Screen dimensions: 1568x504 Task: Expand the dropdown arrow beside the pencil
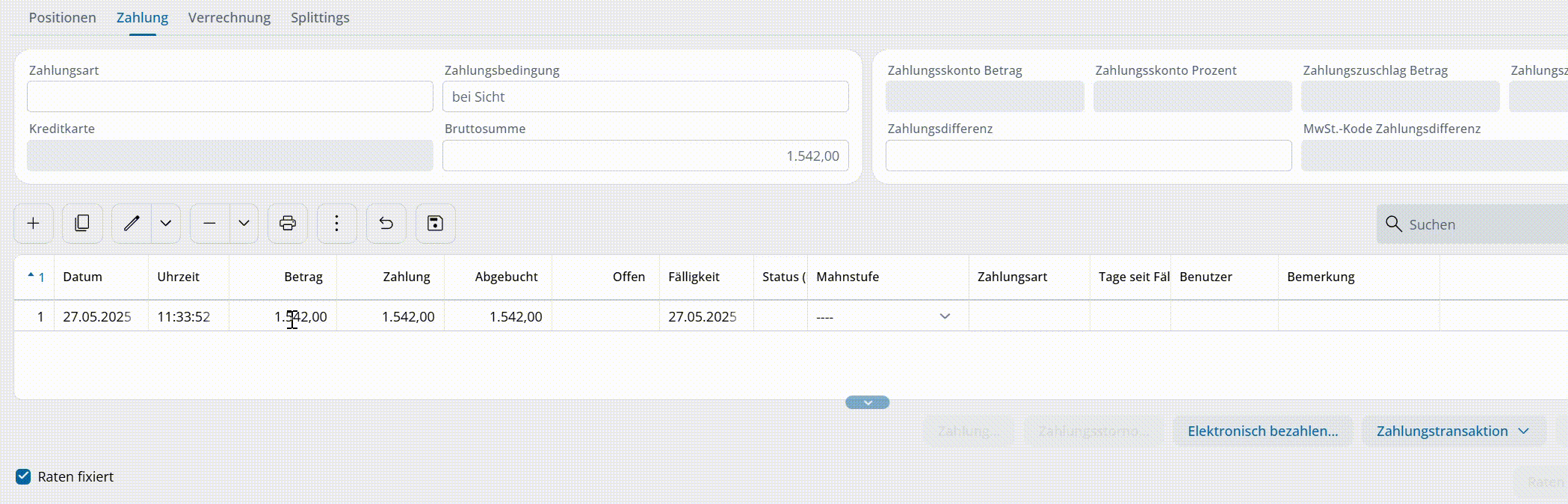pos(166,224)
